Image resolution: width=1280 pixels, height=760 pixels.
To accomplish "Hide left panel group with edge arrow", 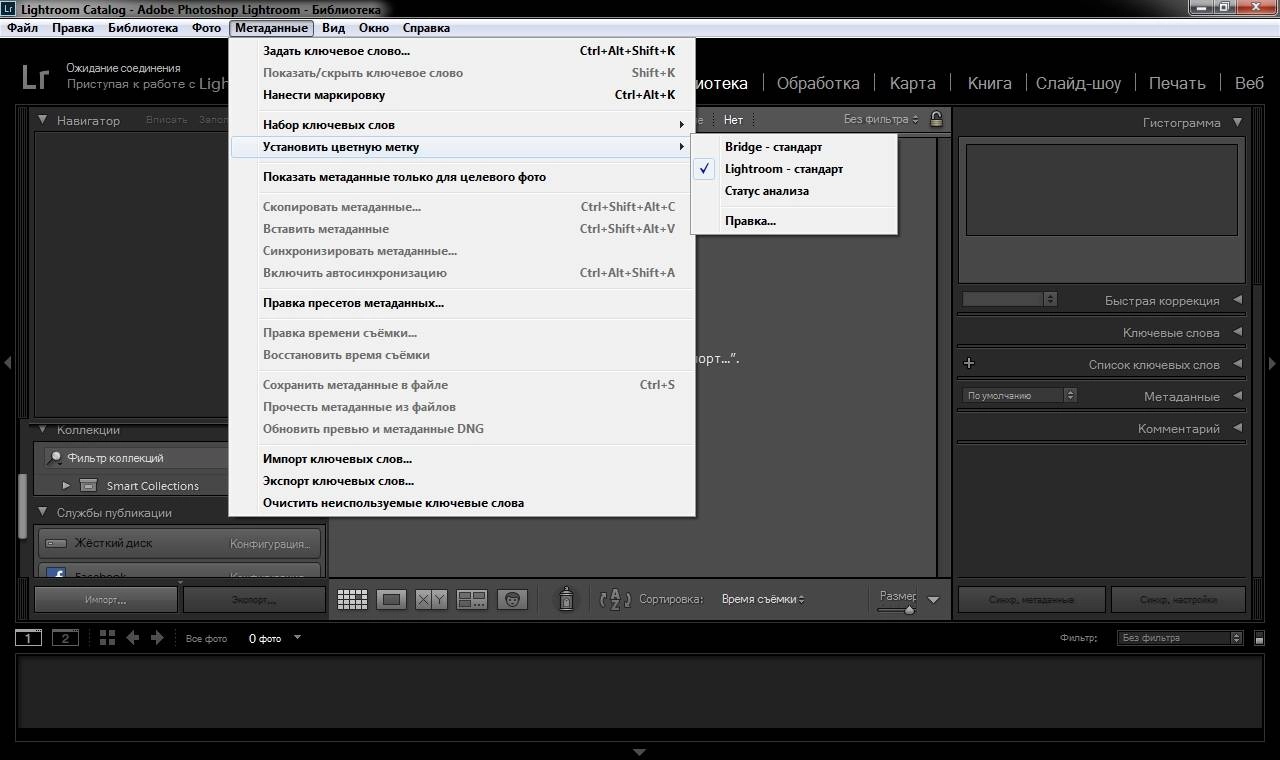I will (x=8, y=363).
